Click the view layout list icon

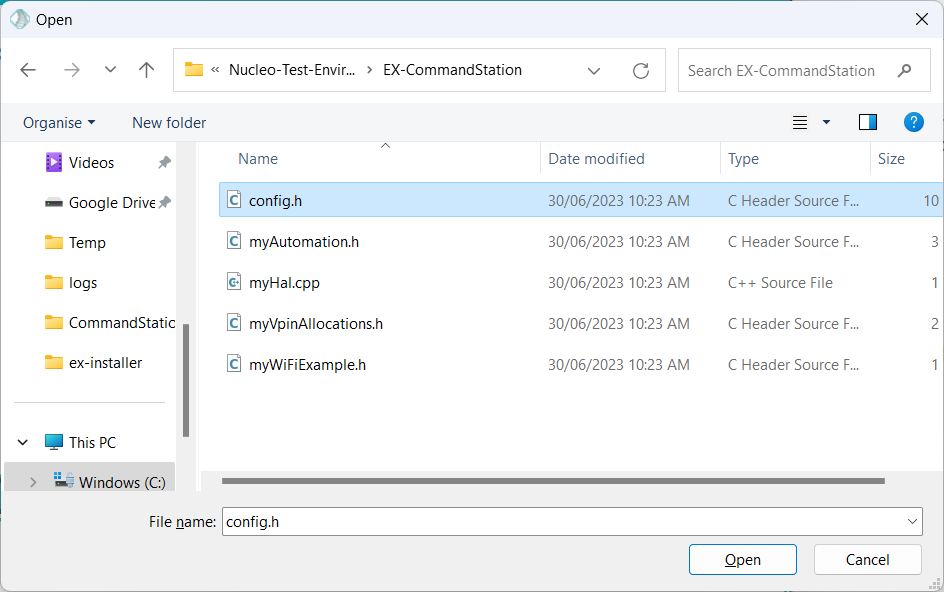[800, 122]
